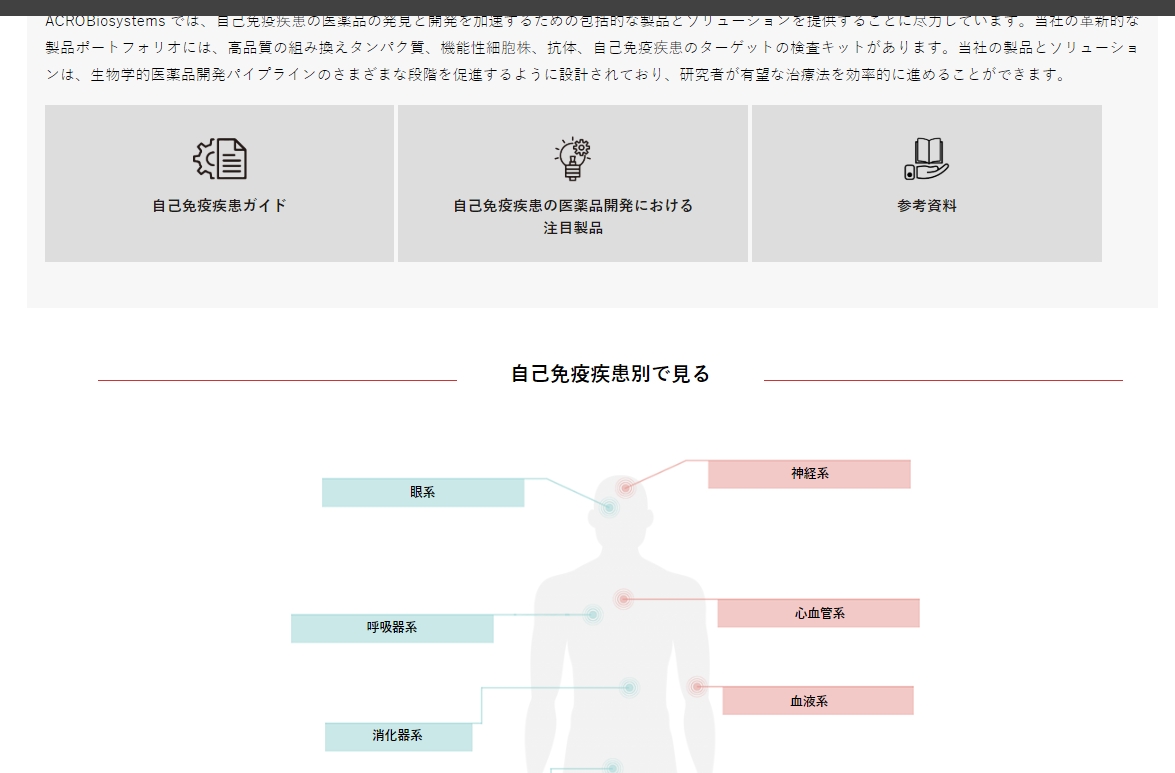The height and width of the screenshot is (773, 1175).
Task: Select the 神経系 category label
Action: pos(809,474)
